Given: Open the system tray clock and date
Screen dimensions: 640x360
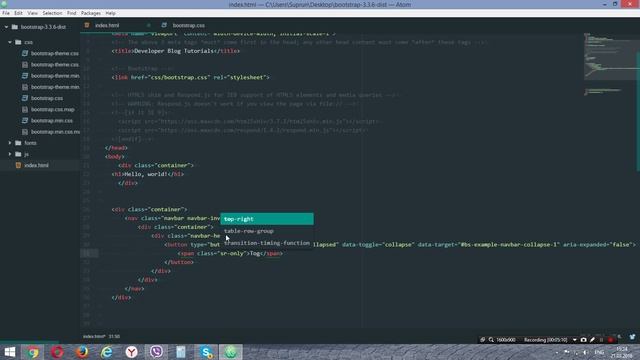Looking at the screenshot, I should pyautogui.click(x=622, y=352).
